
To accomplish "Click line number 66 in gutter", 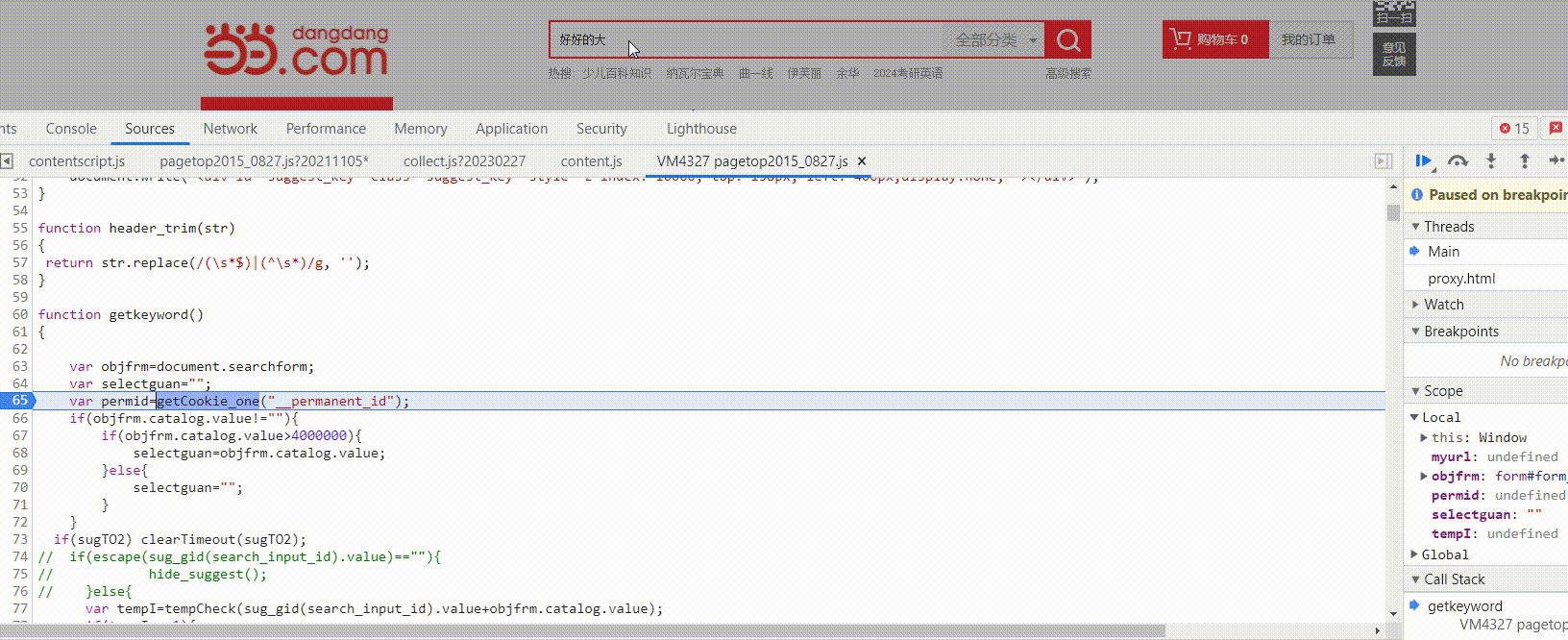I will click(x=20, y=418).
